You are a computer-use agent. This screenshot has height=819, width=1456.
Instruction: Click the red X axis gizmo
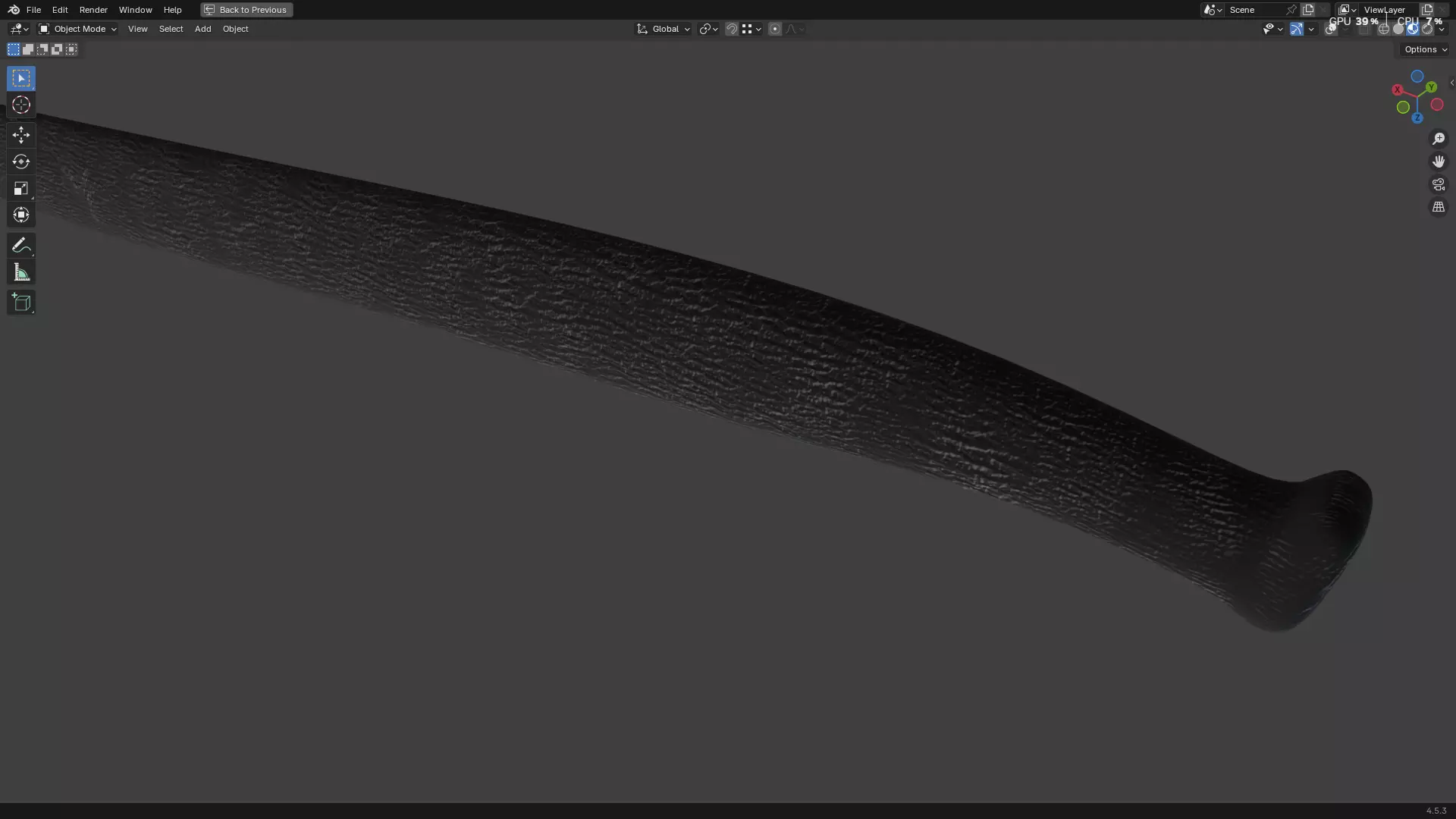click(1397, 89)
